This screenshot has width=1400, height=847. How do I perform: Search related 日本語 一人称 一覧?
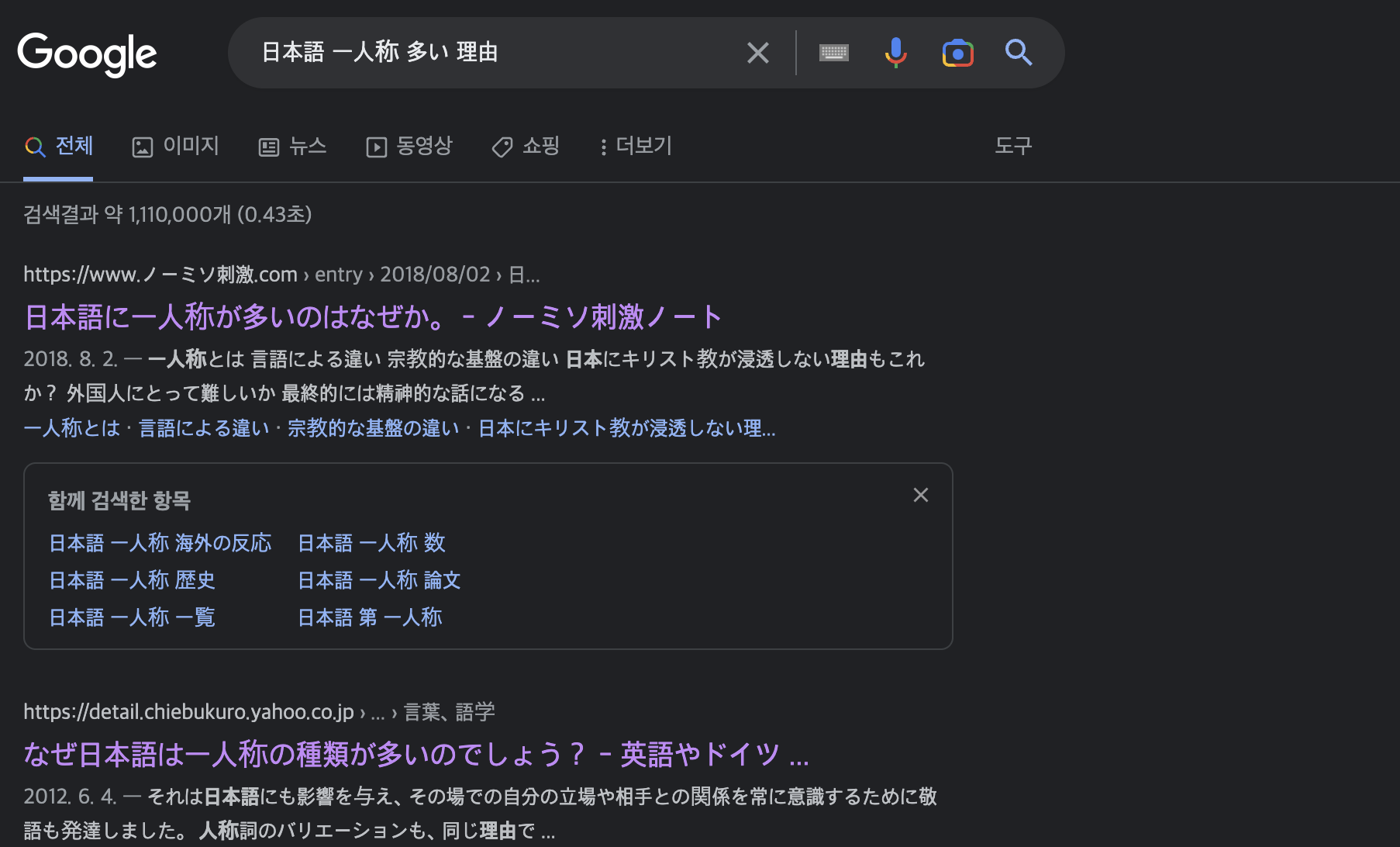click(132, 617)
